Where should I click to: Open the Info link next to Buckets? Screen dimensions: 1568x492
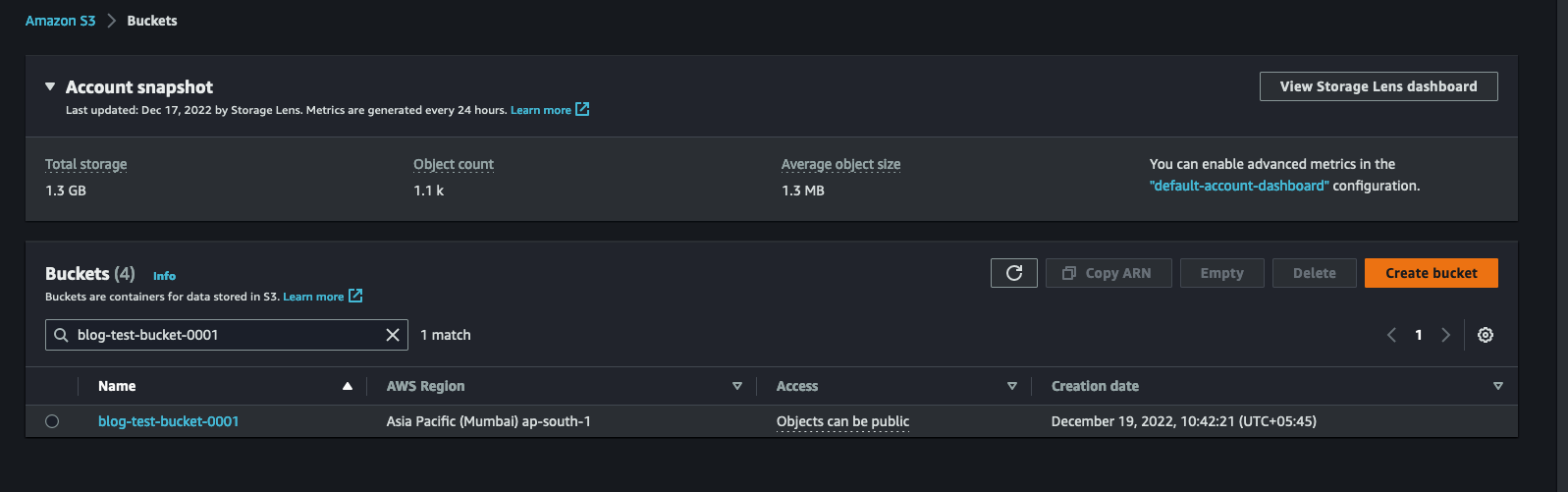(164, 276)
